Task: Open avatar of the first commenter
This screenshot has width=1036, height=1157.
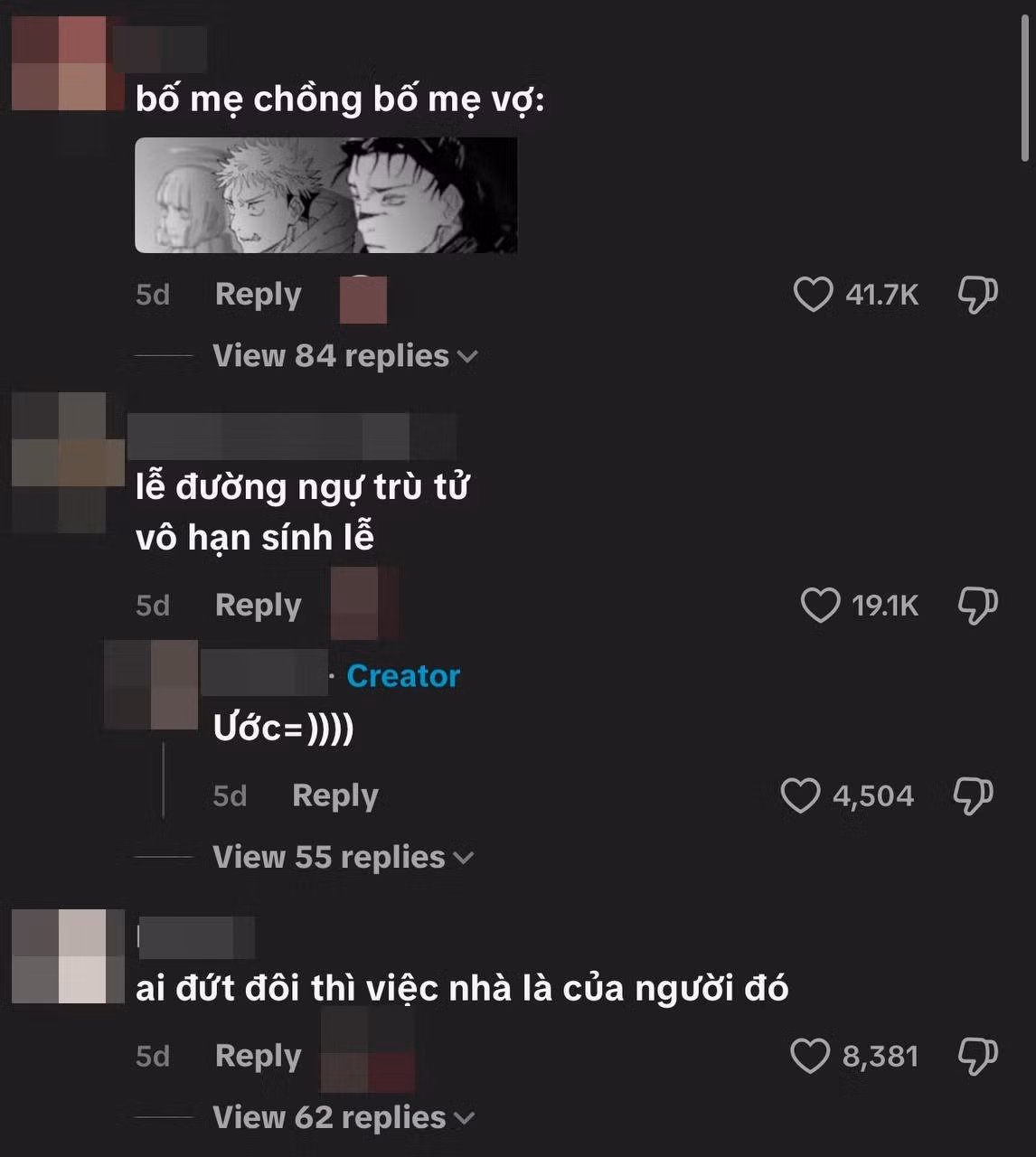Action: (x=69, y=63)
